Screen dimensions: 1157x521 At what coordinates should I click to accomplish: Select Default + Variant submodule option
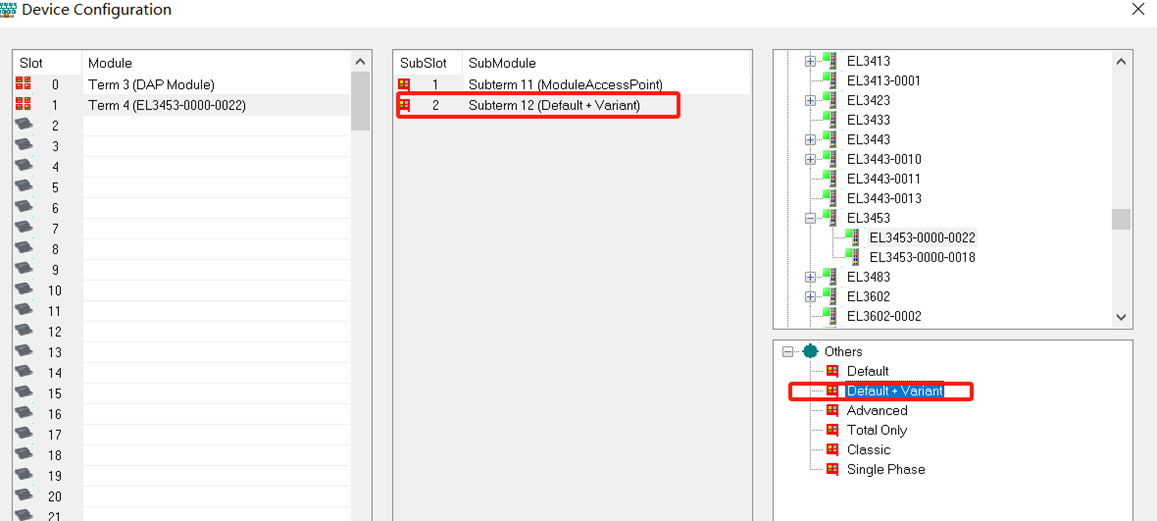click(x=895, y=390)
